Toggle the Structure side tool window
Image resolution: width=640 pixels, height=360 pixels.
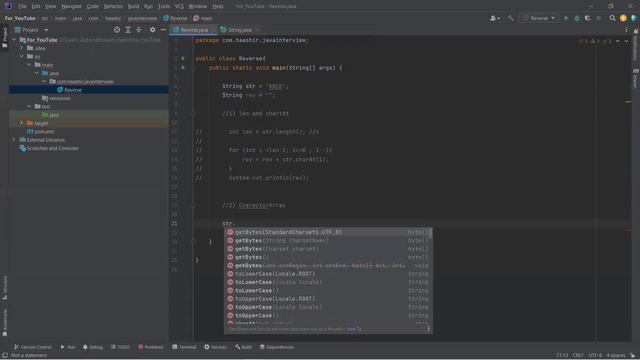[x=5, y=287]
